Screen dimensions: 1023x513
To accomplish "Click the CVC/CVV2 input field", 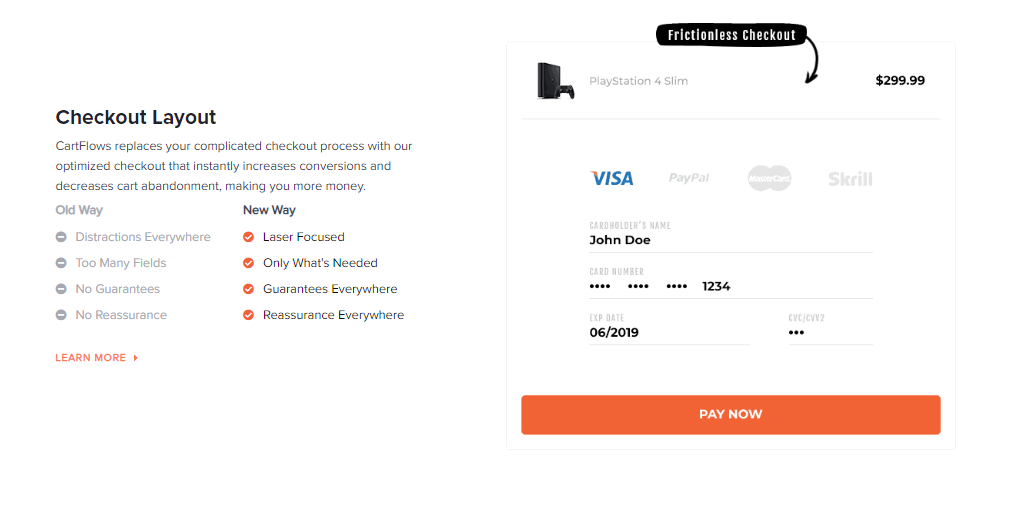I will coord(830,332).
